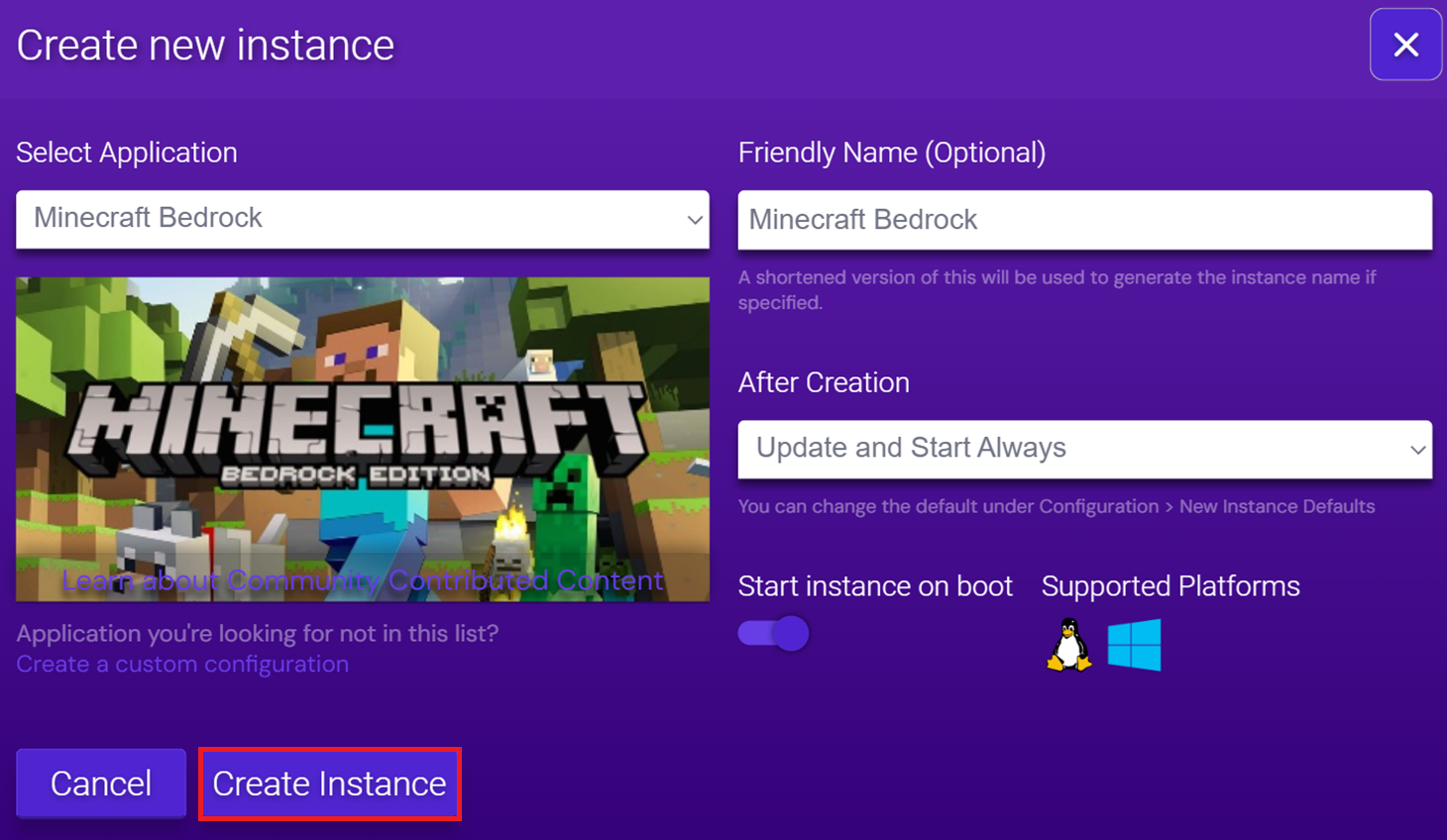
Task: Expand the Update and Start Always selector
Action: (x=1085, y=450)
